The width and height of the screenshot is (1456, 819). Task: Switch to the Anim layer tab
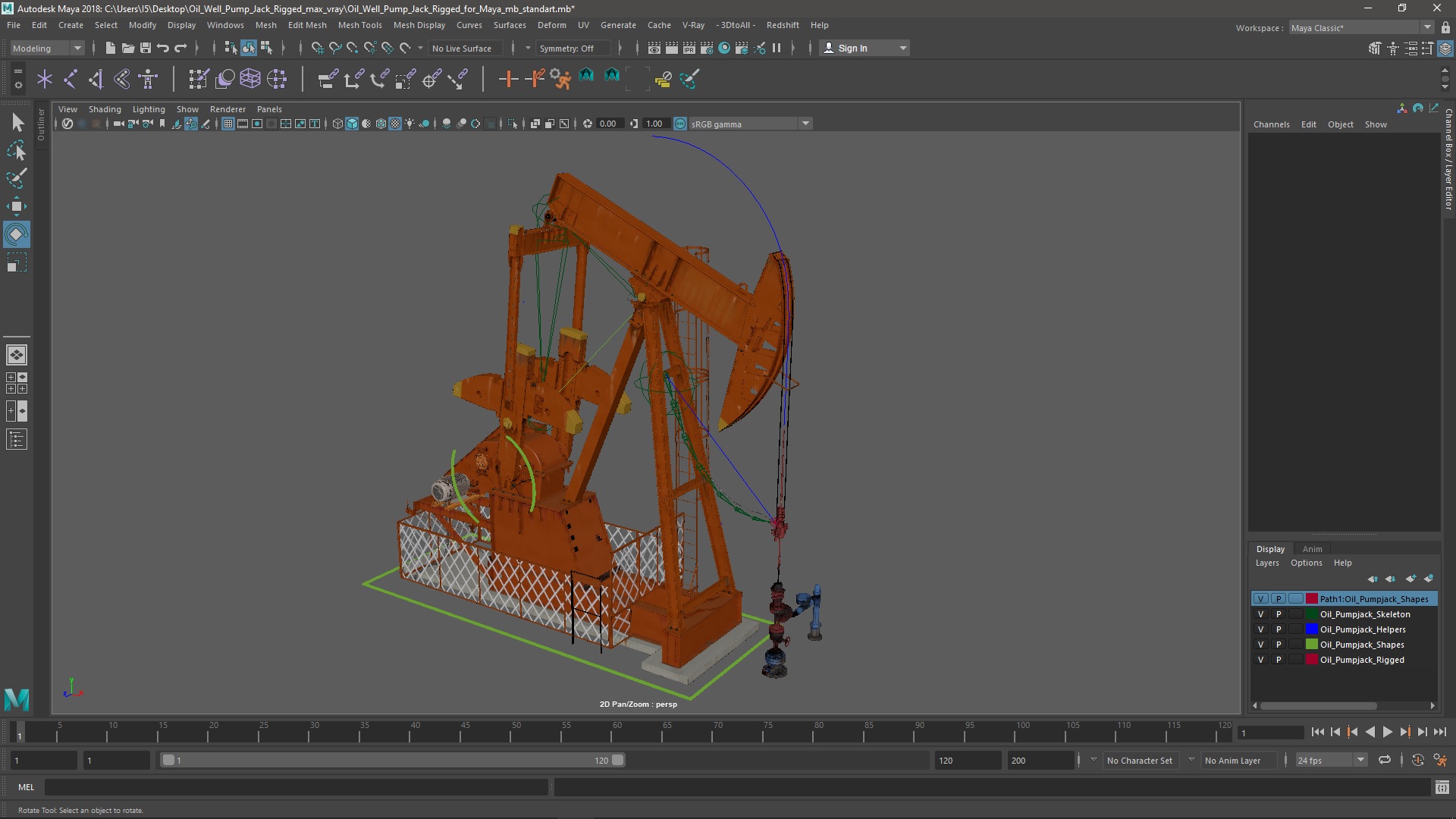1312,549
